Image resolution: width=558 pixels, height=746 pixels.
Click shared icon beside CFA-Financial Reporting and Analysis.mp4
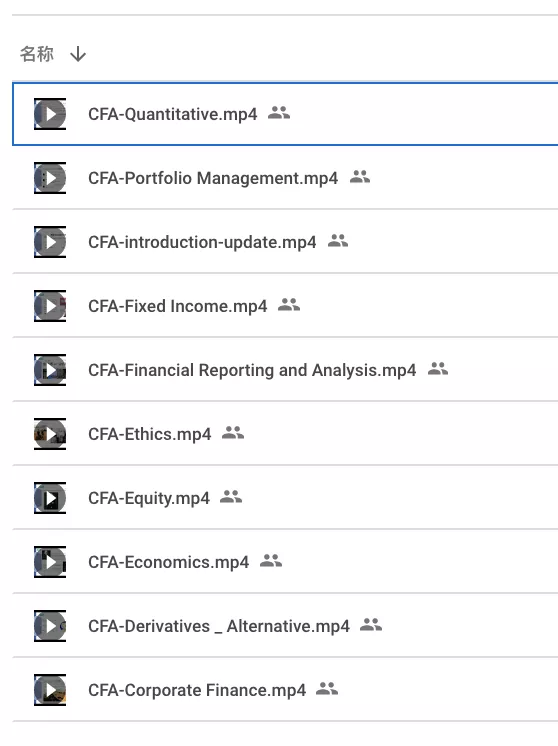[x=438, y=369]
